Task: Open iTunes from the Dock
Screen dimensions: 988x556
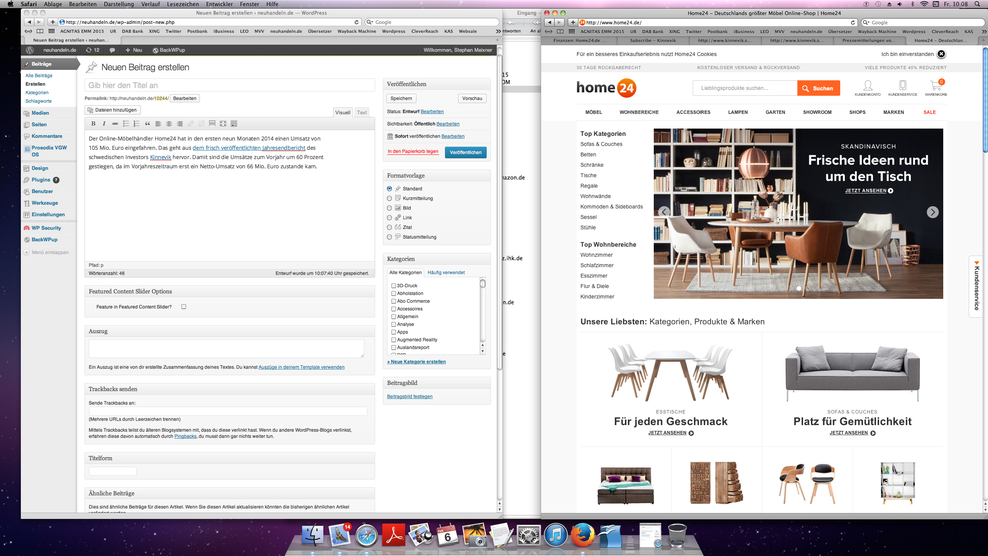Action: click(555, 535)
